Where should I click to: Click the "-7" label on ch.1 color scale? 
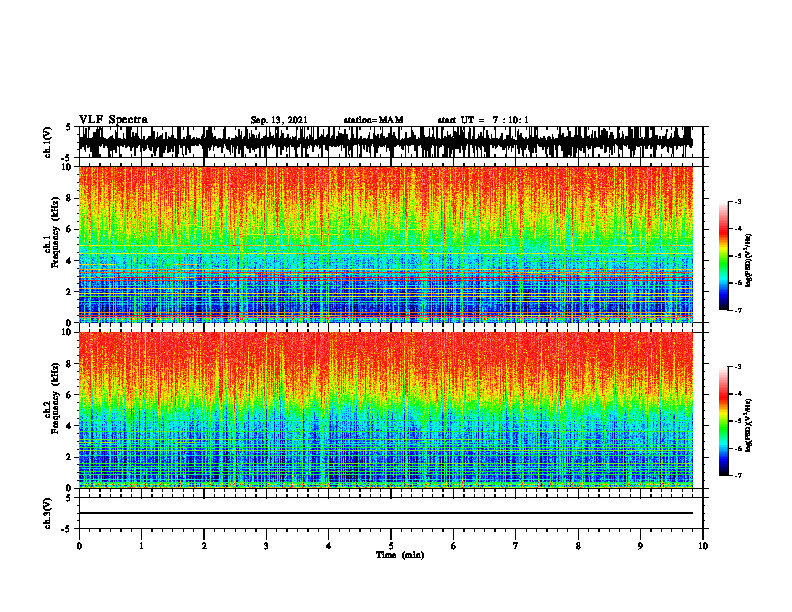pos(737,310)
